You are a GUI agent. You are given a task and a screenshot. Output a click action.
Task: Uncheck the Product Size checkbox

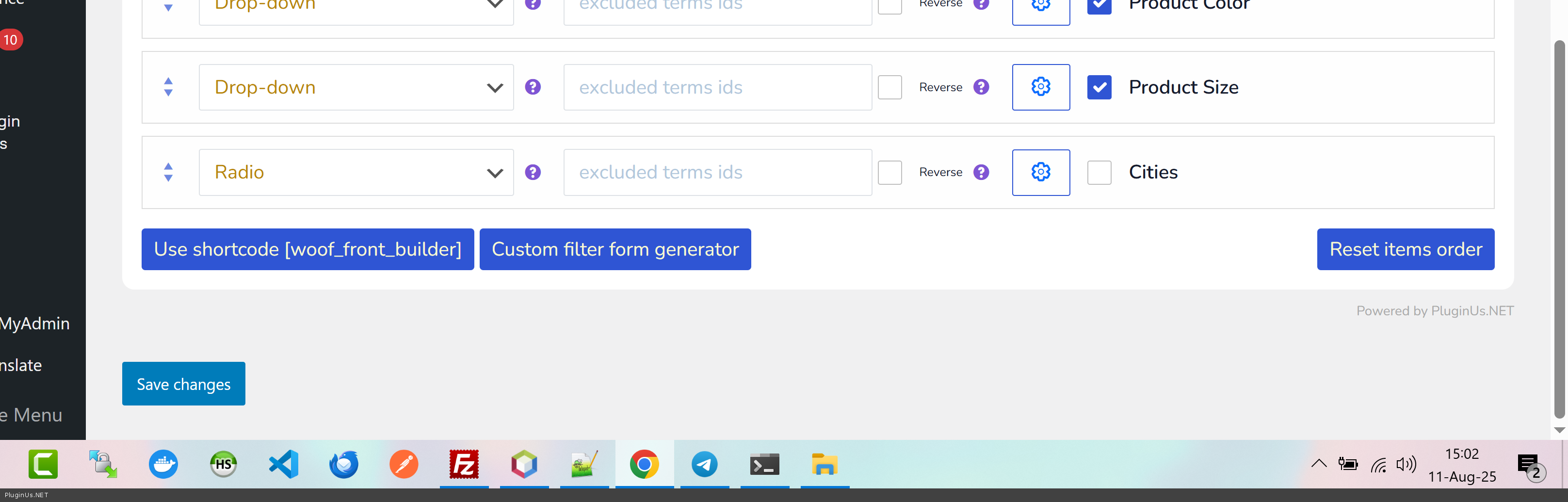(1099, 87)
